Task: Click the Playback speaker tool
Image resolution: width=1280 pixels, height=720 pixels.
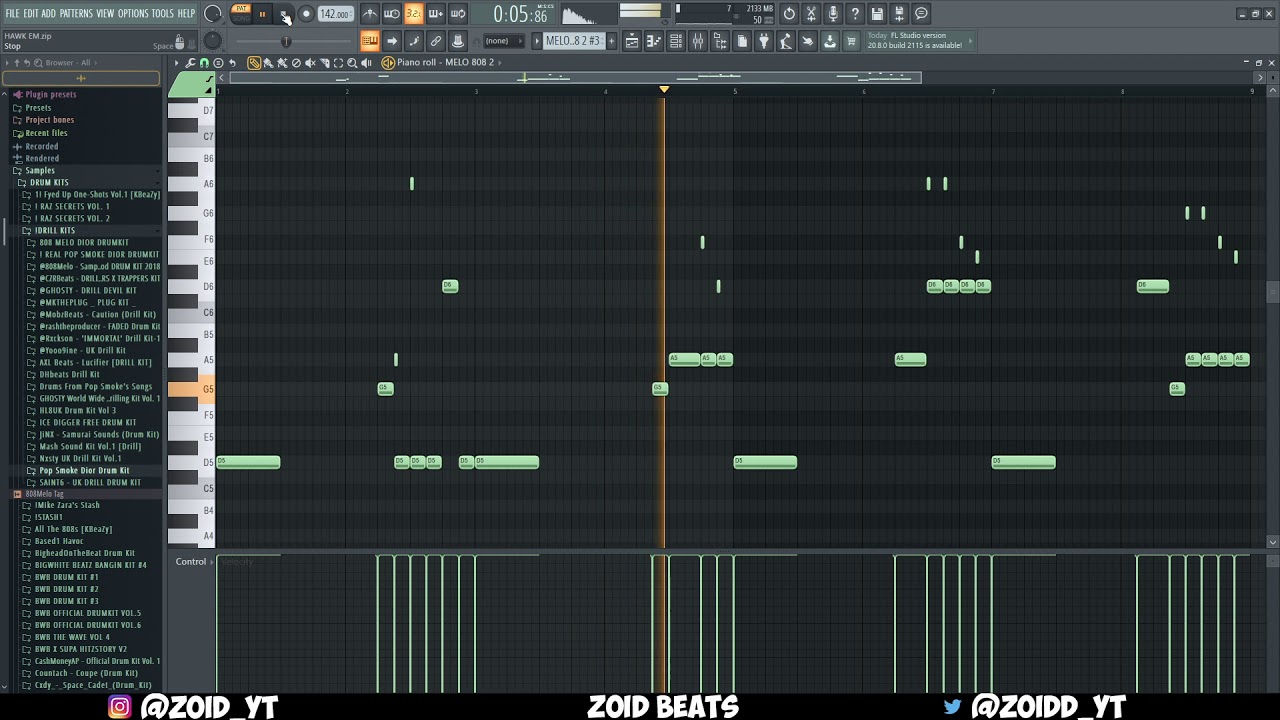Action: (x=366, y=62)
